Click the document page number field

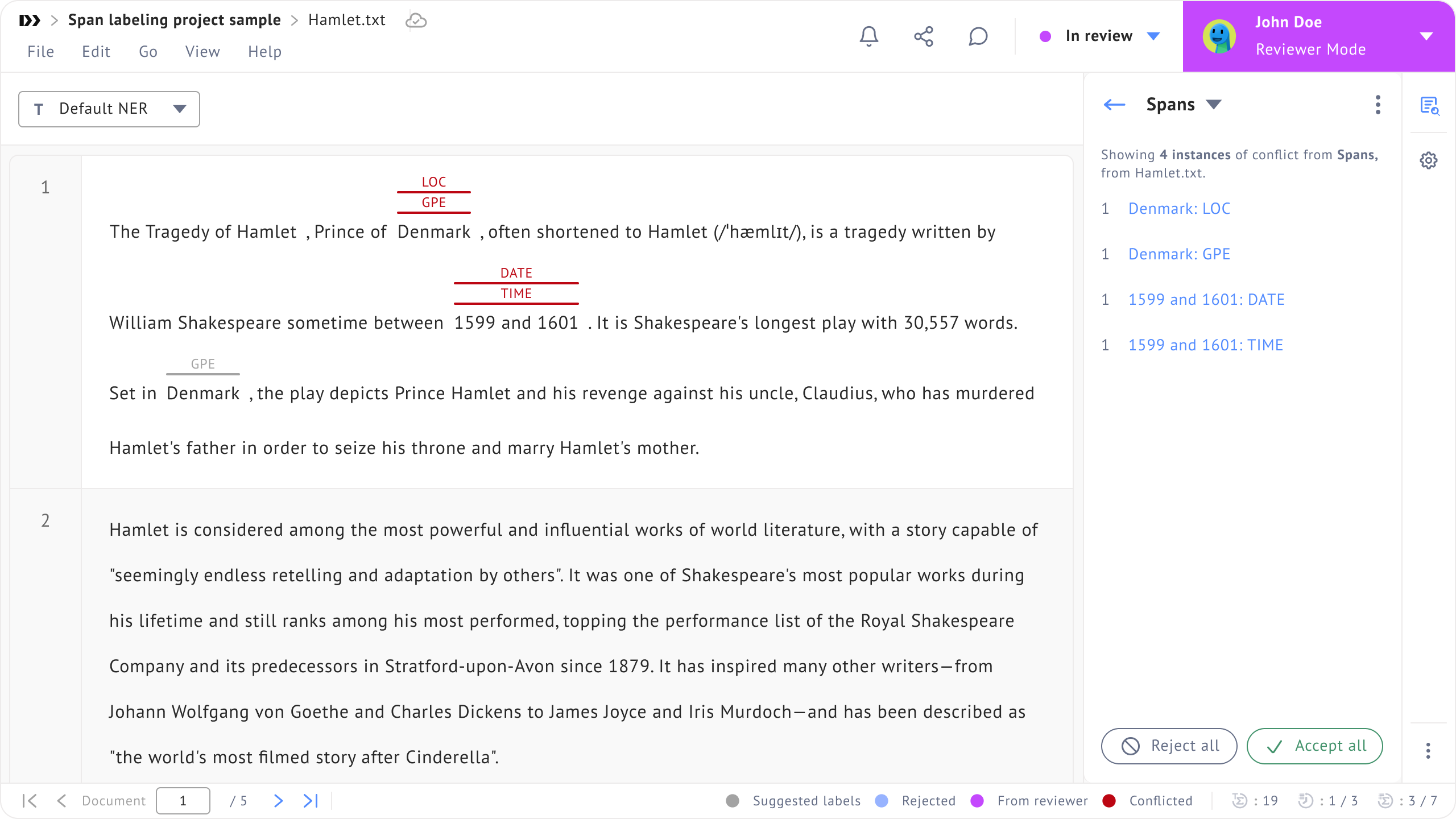click(x=183, y=801)
